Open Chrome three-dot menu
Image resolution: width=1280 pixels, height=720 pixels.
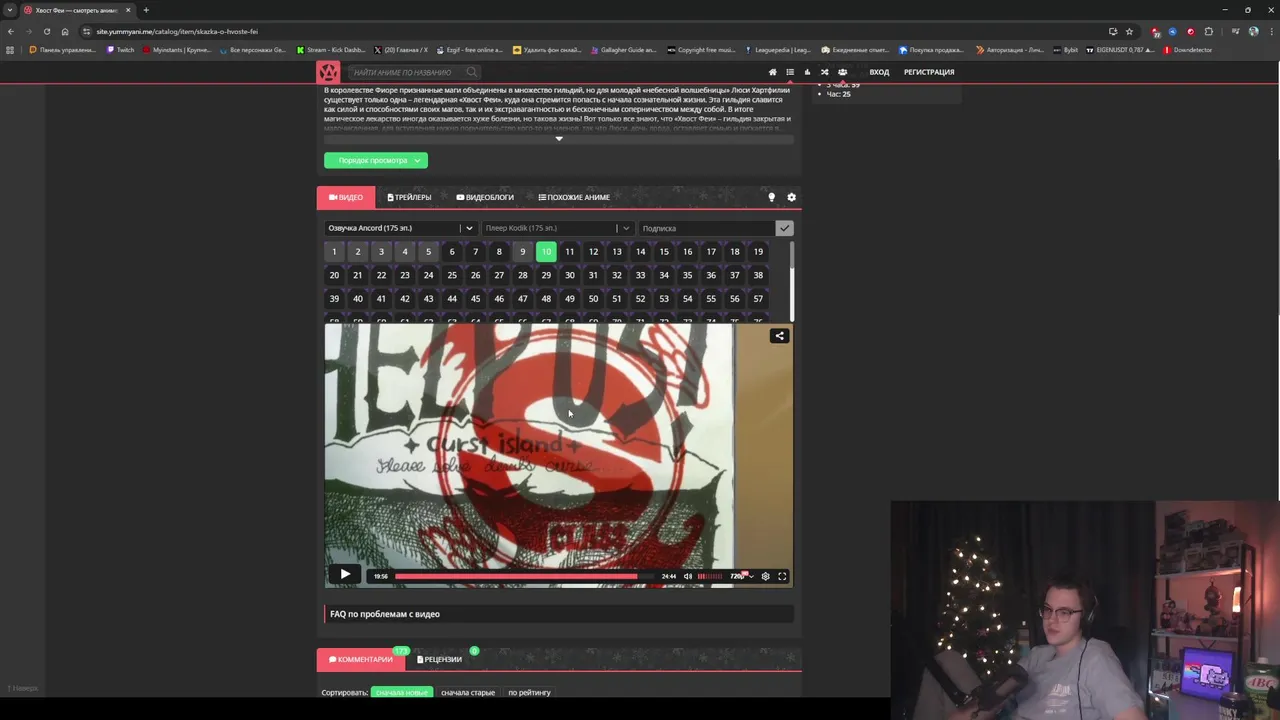(1270, 31)
